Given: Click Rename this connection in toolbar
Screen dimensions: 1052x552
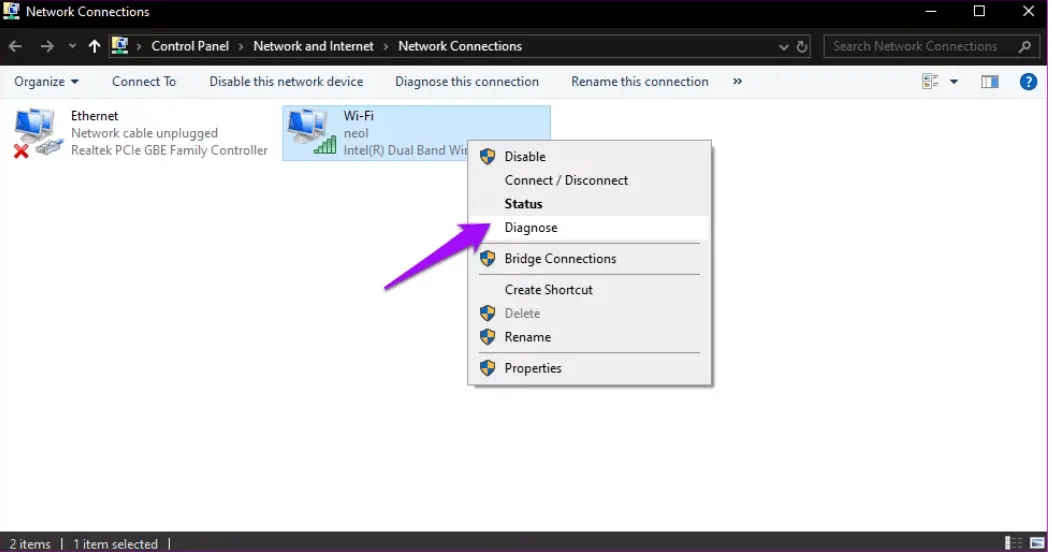Looking at the screenshot, I should [639, 82].
